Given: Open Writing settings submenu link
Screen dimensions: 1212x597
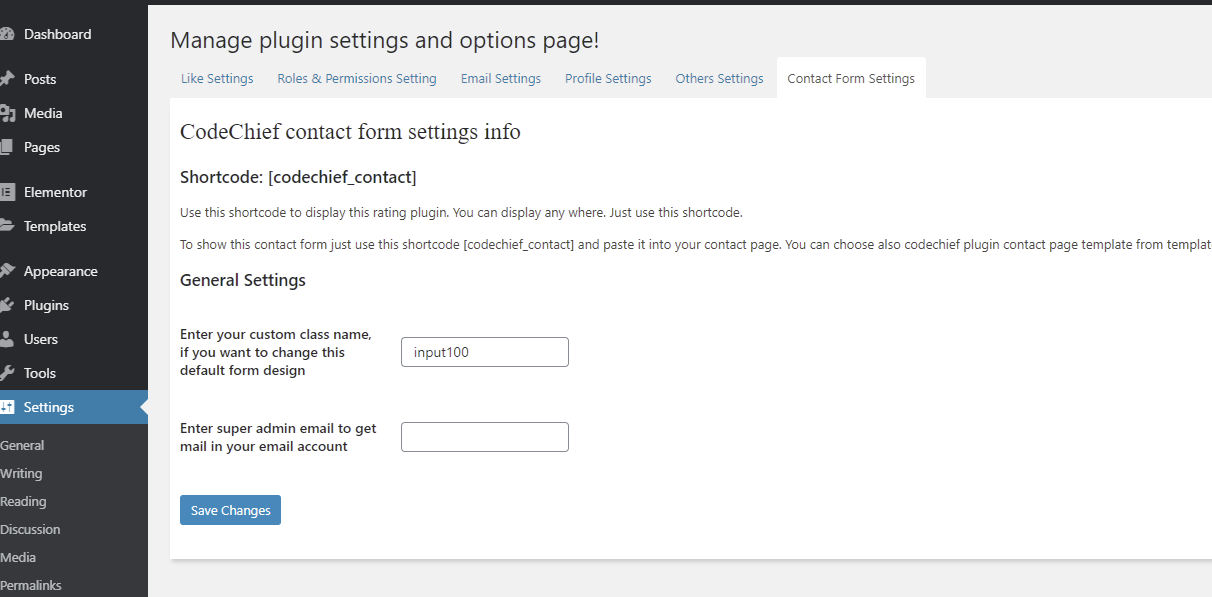Looking at the screenshot, I should [21, 473].
